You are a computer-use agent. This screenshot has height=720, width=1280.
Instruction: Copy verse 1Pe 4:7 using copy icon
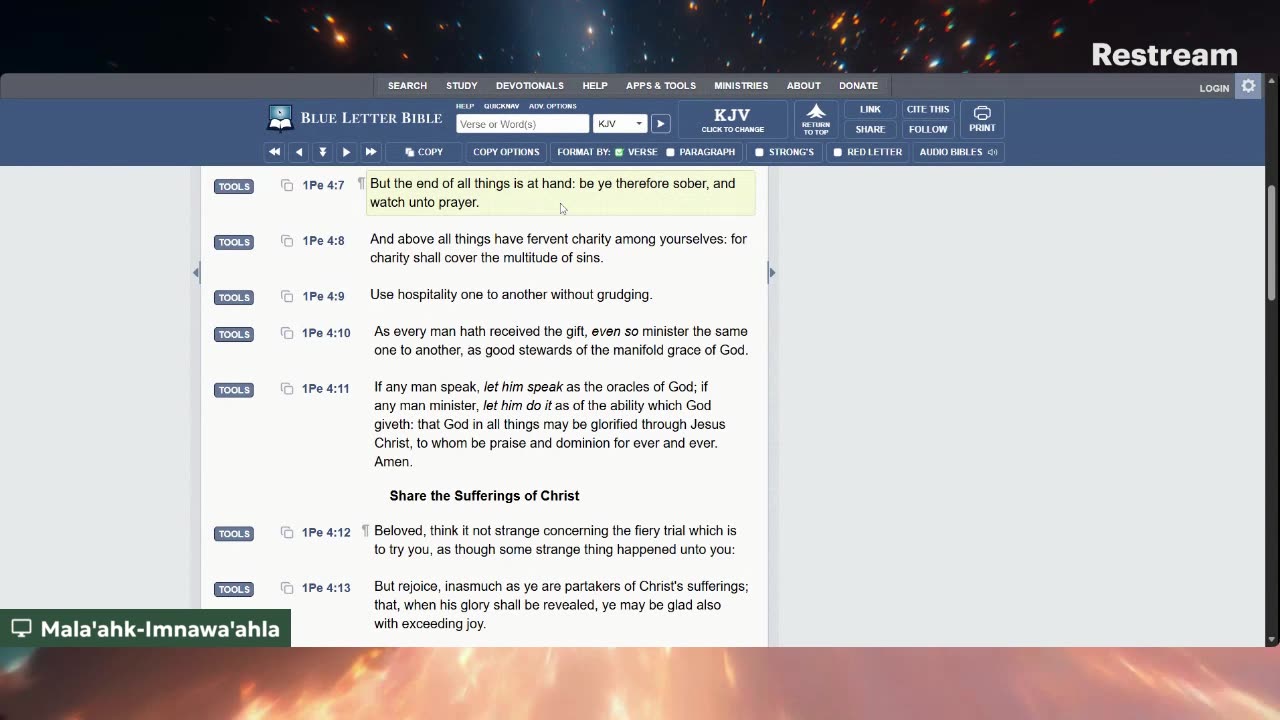(287, 186)
